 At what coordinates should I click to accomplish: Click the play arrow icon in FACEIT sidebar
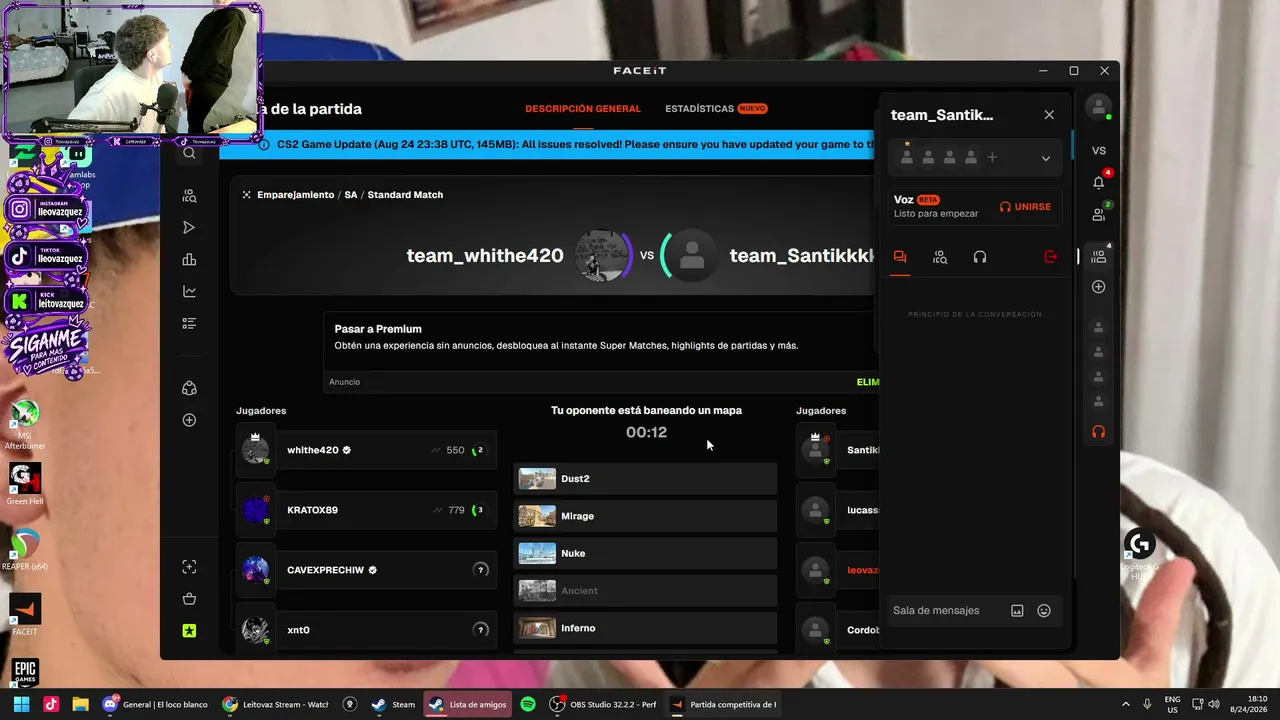(189, 228)
